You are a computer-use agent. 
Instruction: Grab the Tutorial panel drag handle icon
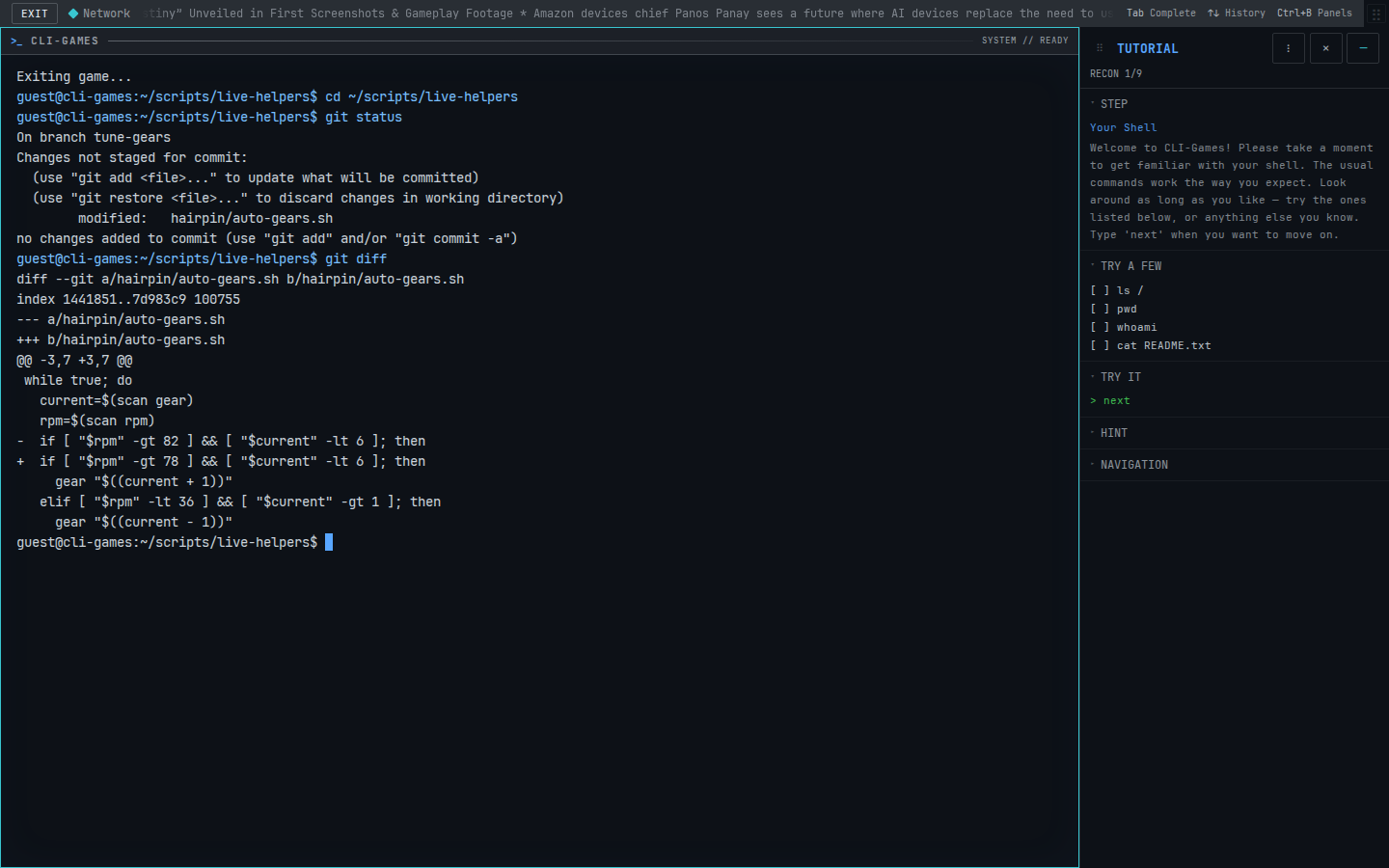pos(1100,48)
